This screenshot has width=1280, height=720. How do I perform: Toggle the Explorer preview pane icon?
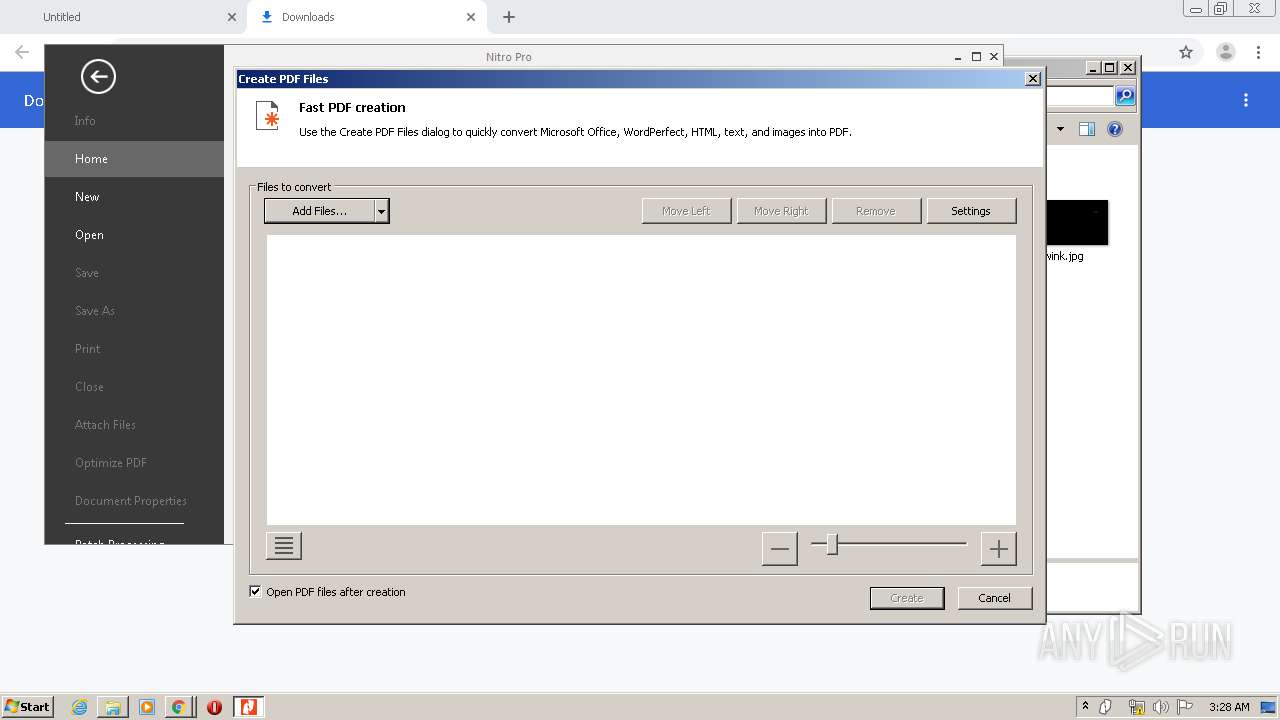point(1087,129)
